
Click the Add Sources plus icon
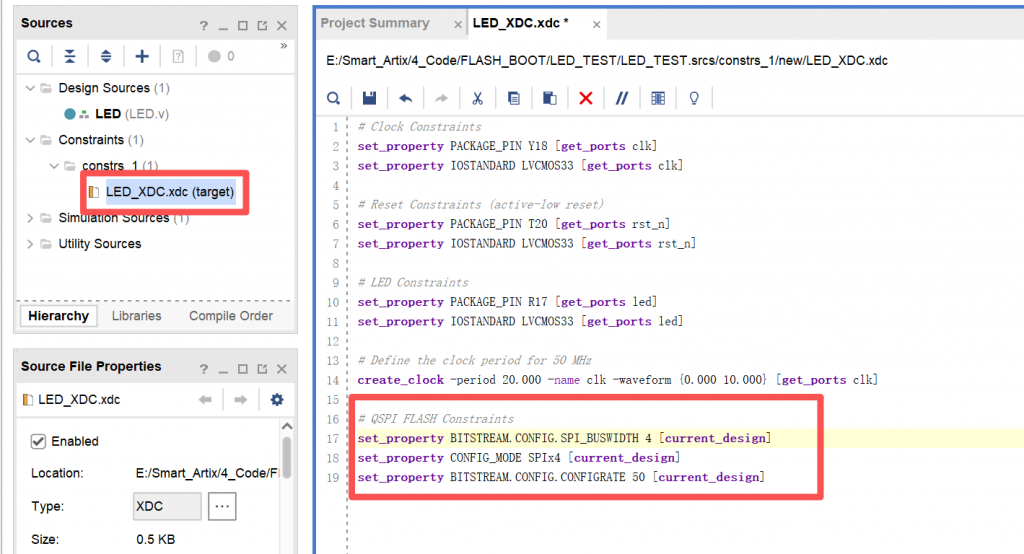[142, 56]
